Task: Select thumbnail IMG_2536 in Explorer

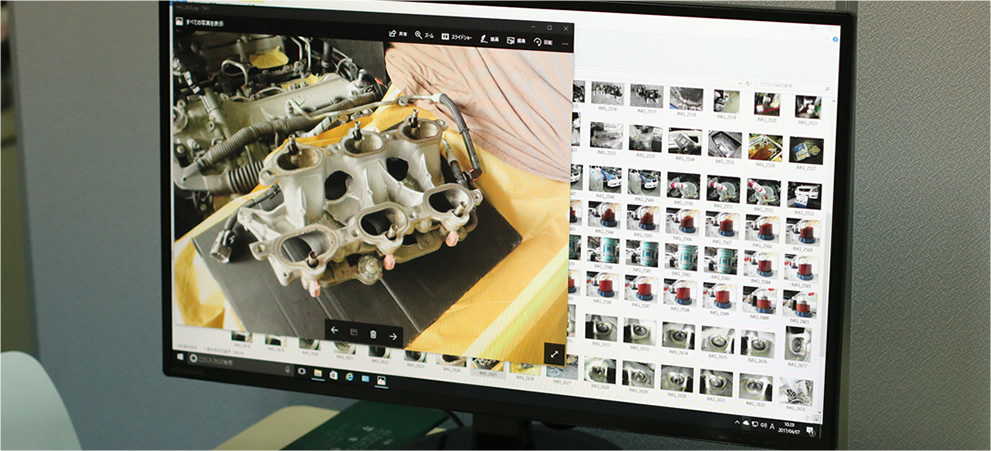Action: coord(765,148)
